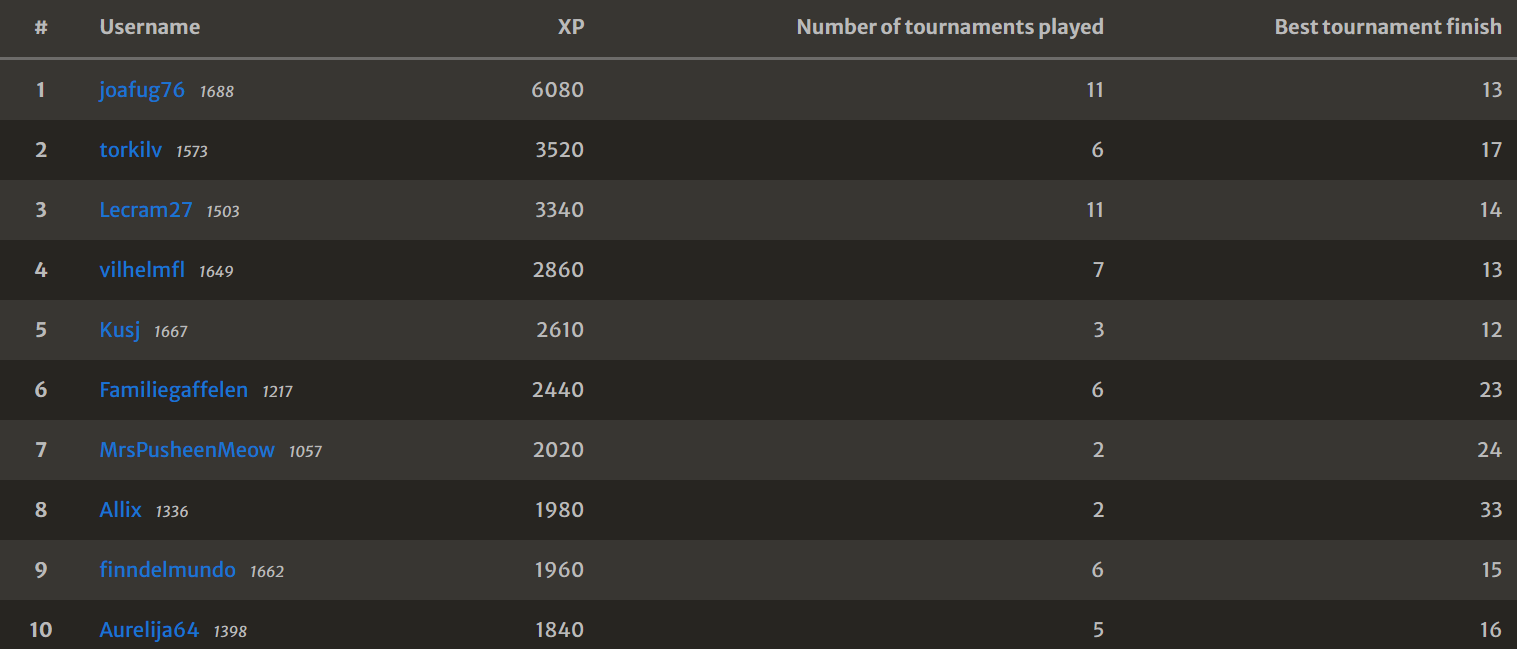1517x649 pixels.
Task: Sort by Best tournament finish header
Action: coord(1387,27)
